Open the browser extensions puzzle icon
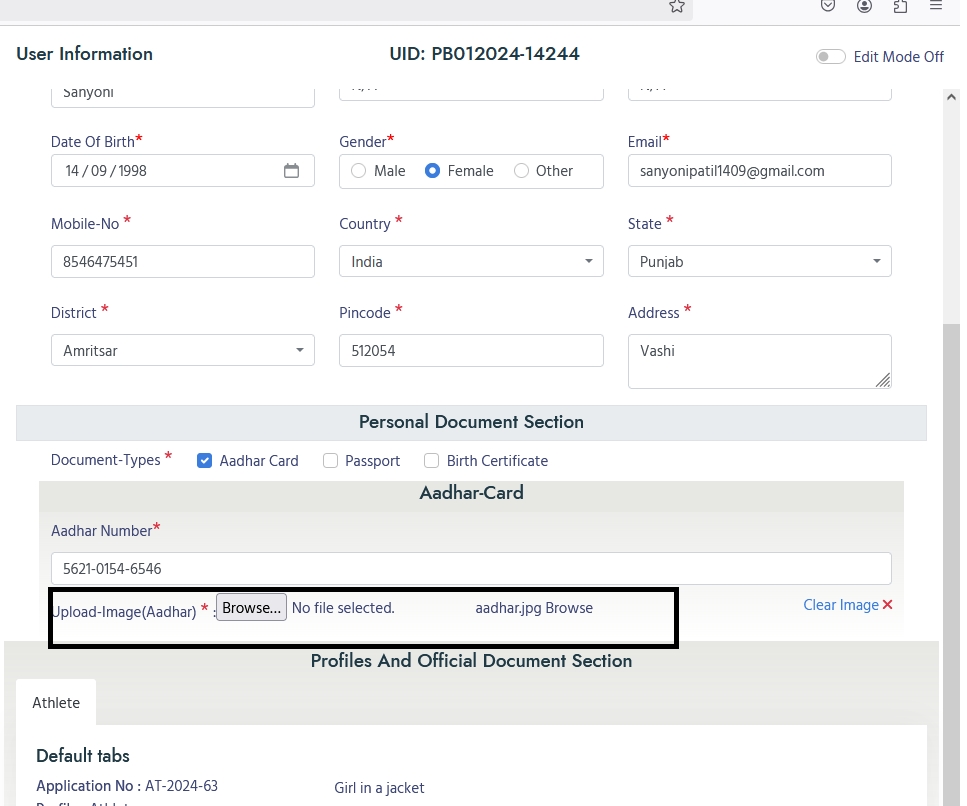This screenshot has width=967, height=806. point(900,6)
